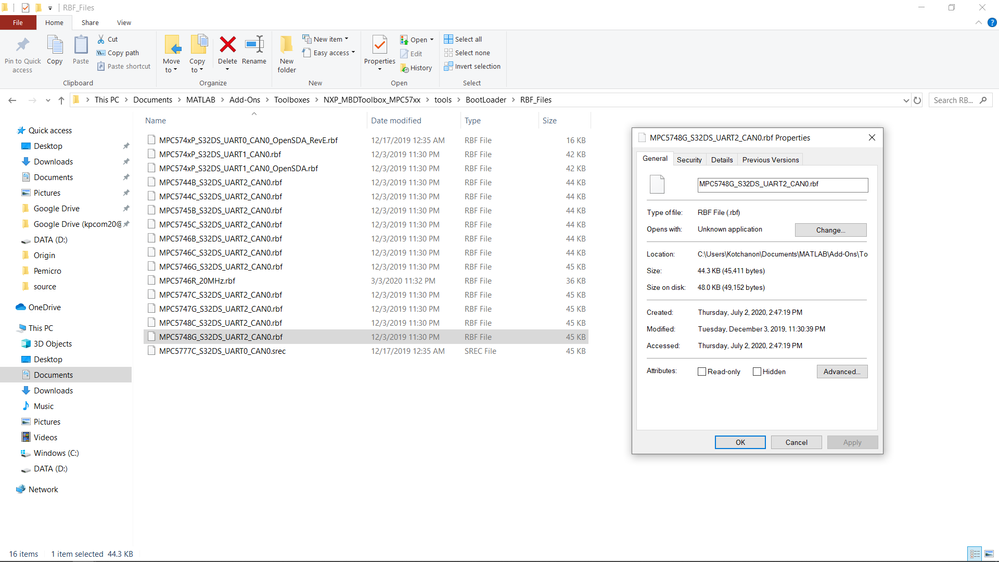Screen dimensions: 999x562
Task: Toggle the Hidden attribute checkbox
Action: pyautogui.click(x=757, y=371)
